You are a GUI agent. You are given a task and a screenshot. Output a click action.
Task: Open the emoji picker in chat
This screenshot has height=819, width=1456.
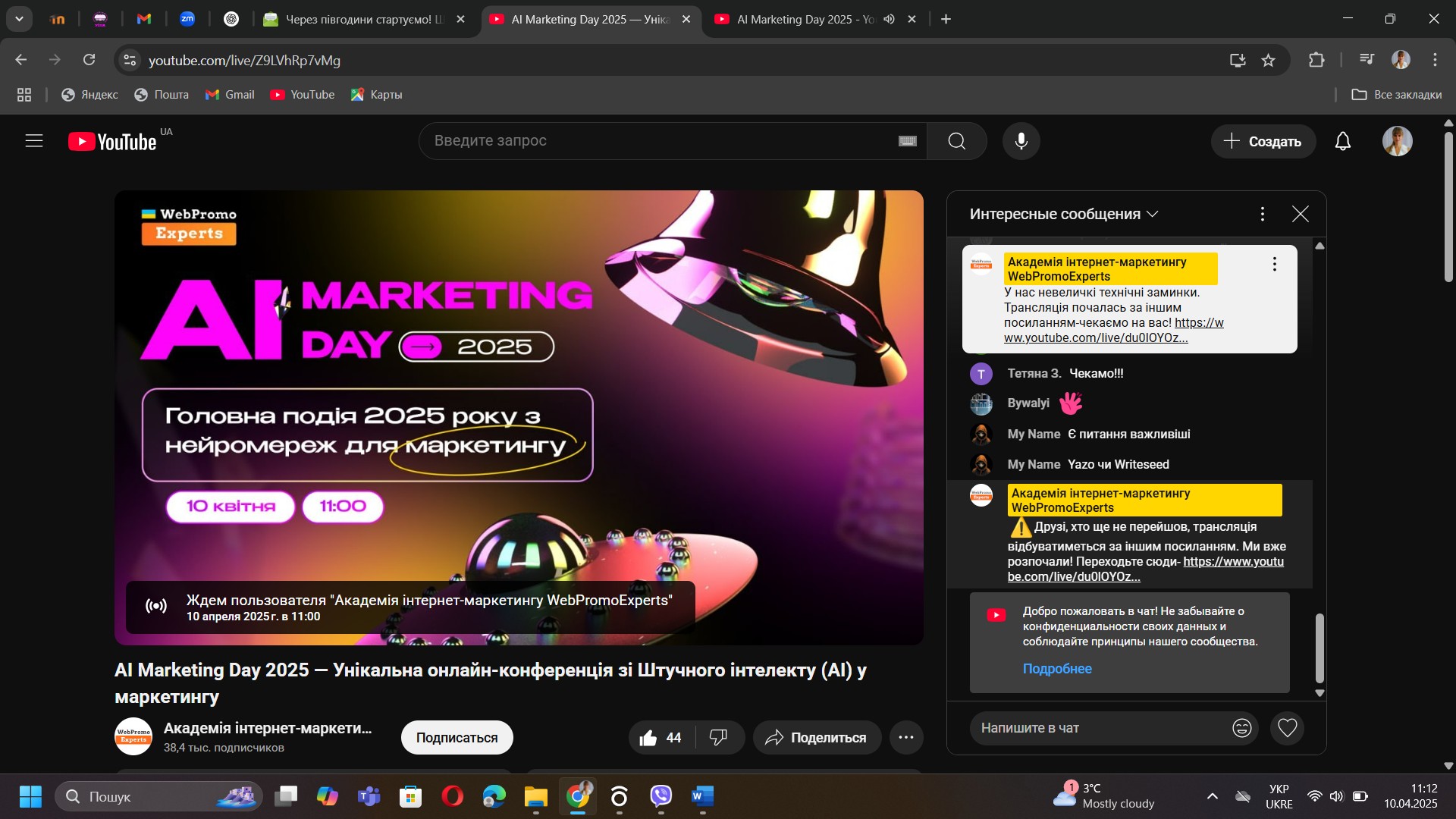point(1241,728)
